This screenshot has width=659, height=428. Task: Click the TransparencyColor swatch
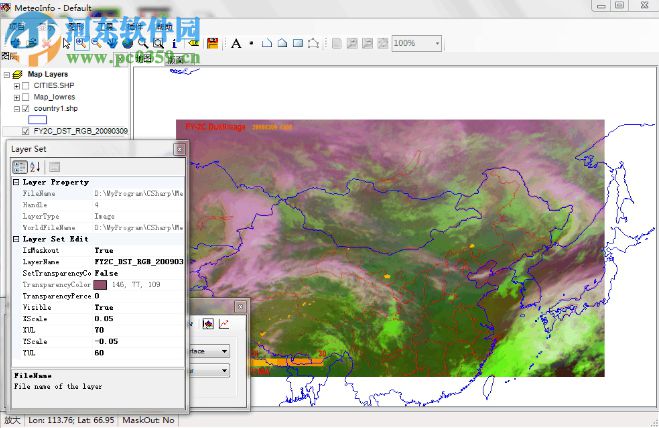pos(100,285)
